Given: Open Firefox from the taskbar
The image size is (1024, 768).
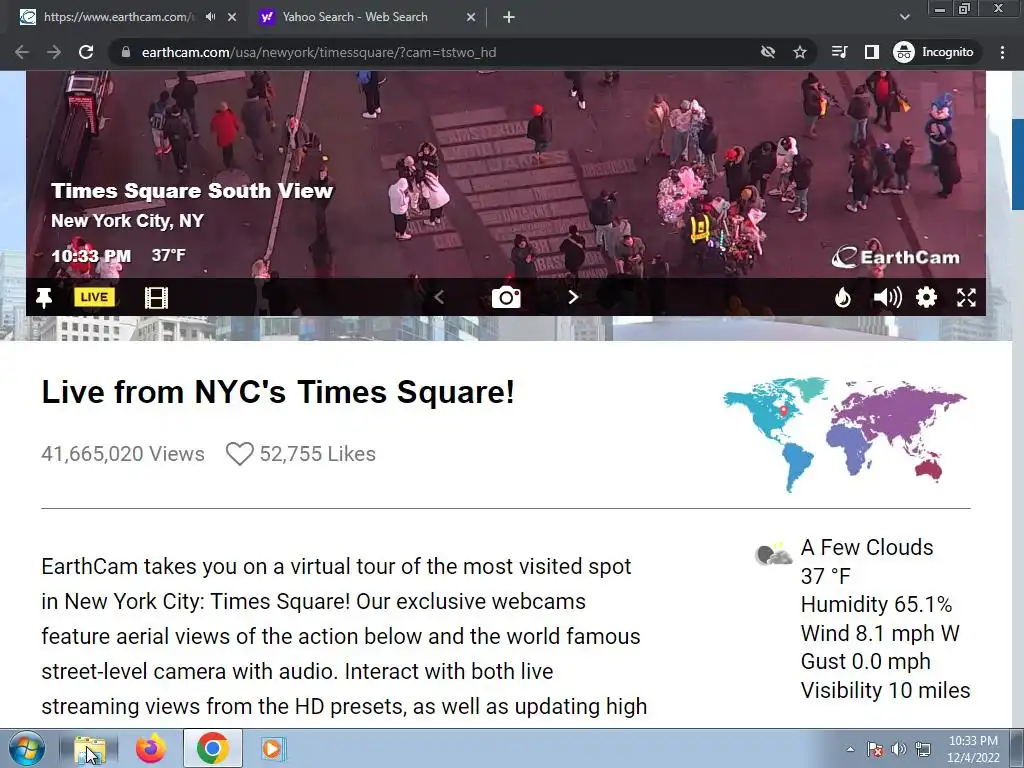Looking at the screenshot, I should [x=150, y=748].
